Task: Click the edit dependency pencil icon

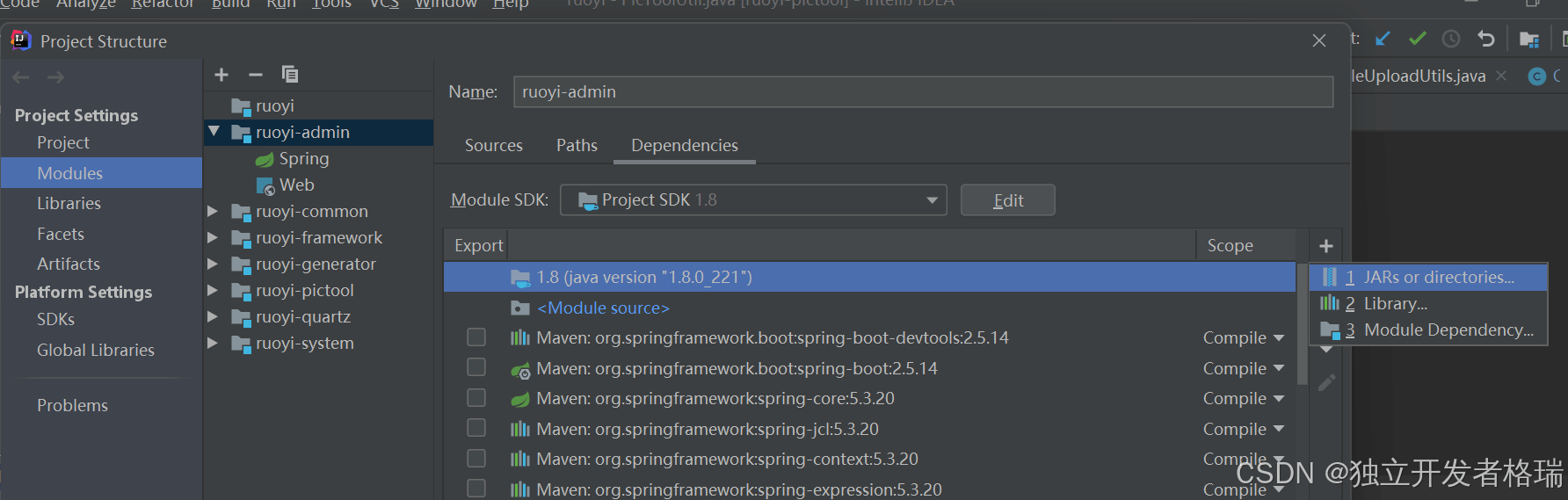Action: pos(1326,382)
